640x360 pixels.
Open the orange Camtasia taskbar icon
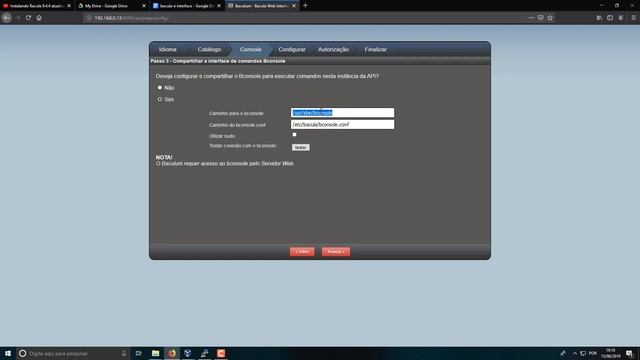(221, 353)
